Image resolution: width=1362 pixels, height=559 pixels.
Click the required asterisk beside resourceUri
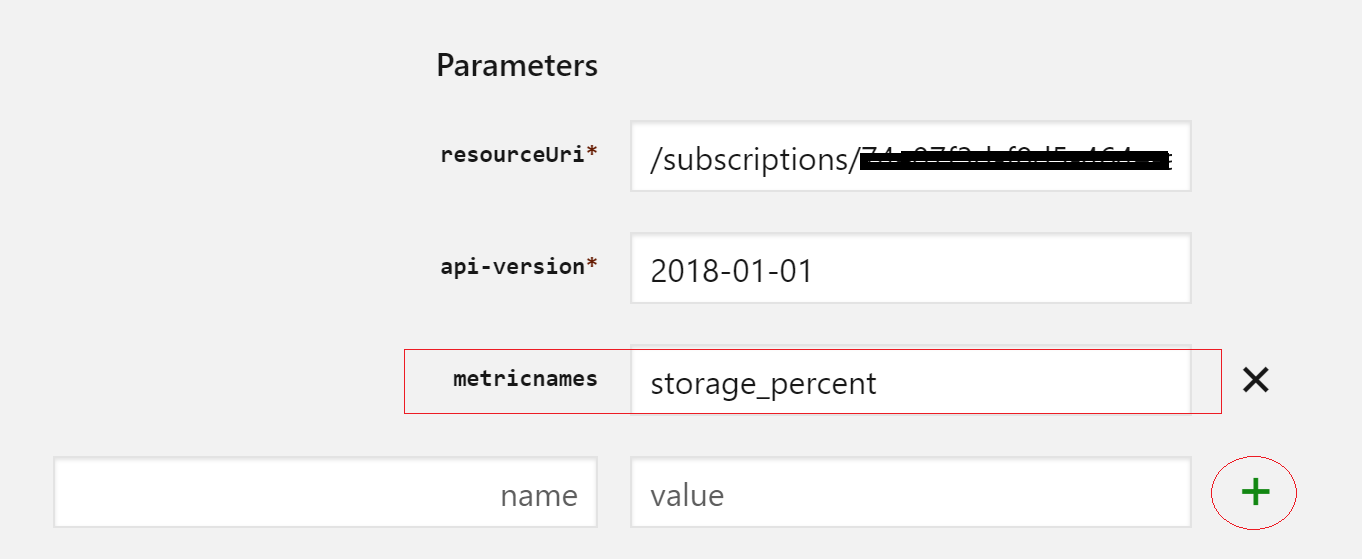pyautogui.click(x=592, y=152)
